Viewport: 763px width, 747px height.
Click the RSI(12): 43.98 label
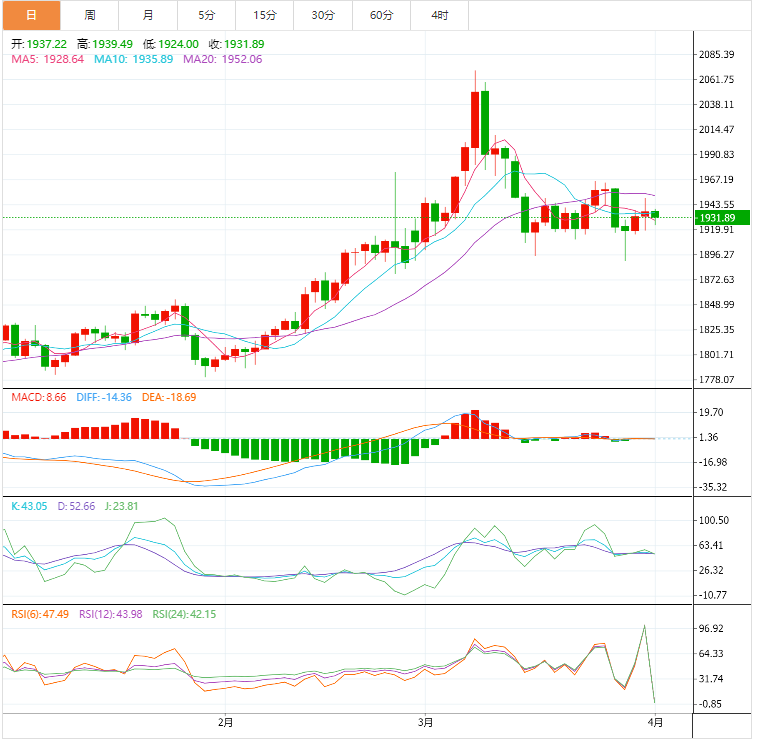111,615
